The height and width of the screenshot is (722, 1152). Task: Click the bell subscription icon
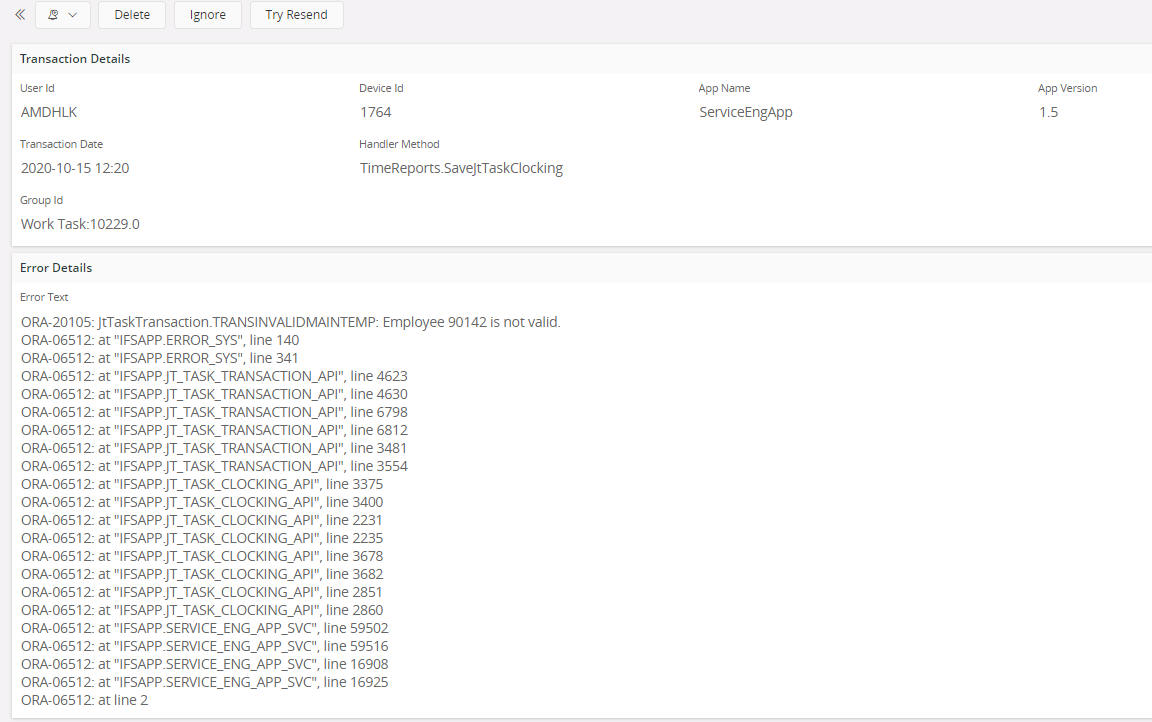coord(54,15)
